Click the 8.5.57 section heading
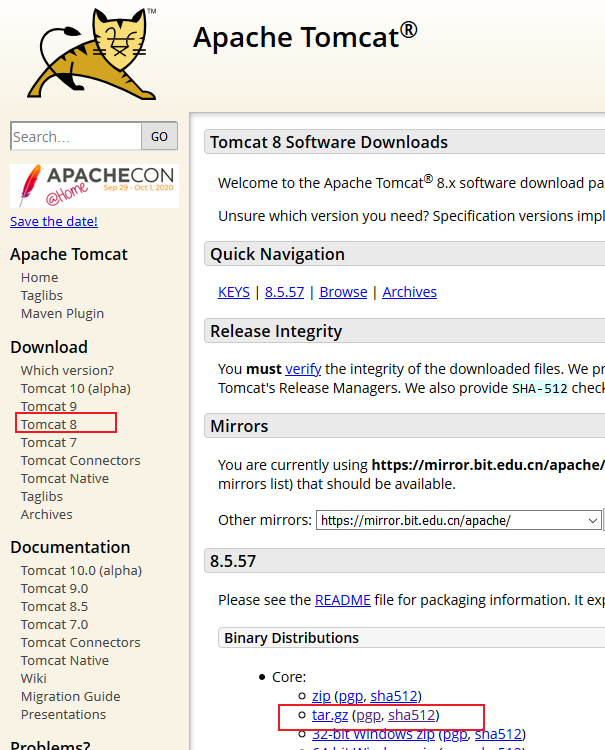605x750 pixels. (233, 561)
